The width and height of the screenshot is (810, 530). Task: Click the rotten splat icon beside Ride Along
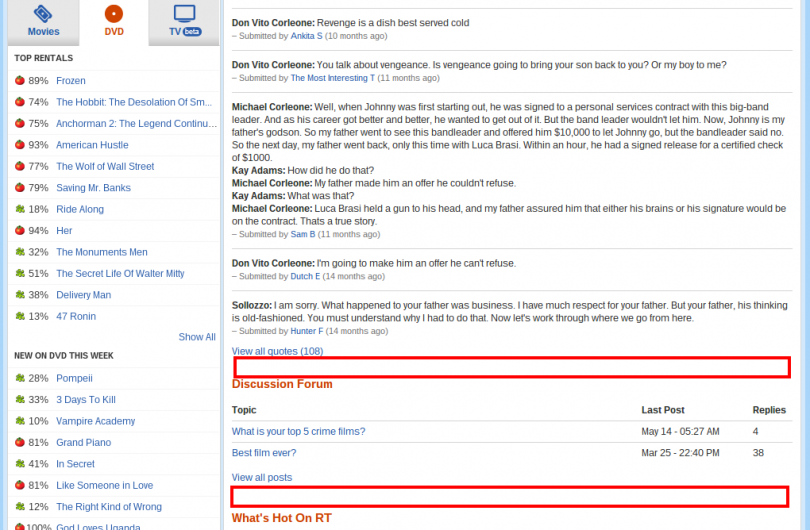pyautogui.click(x=20, y=209)
